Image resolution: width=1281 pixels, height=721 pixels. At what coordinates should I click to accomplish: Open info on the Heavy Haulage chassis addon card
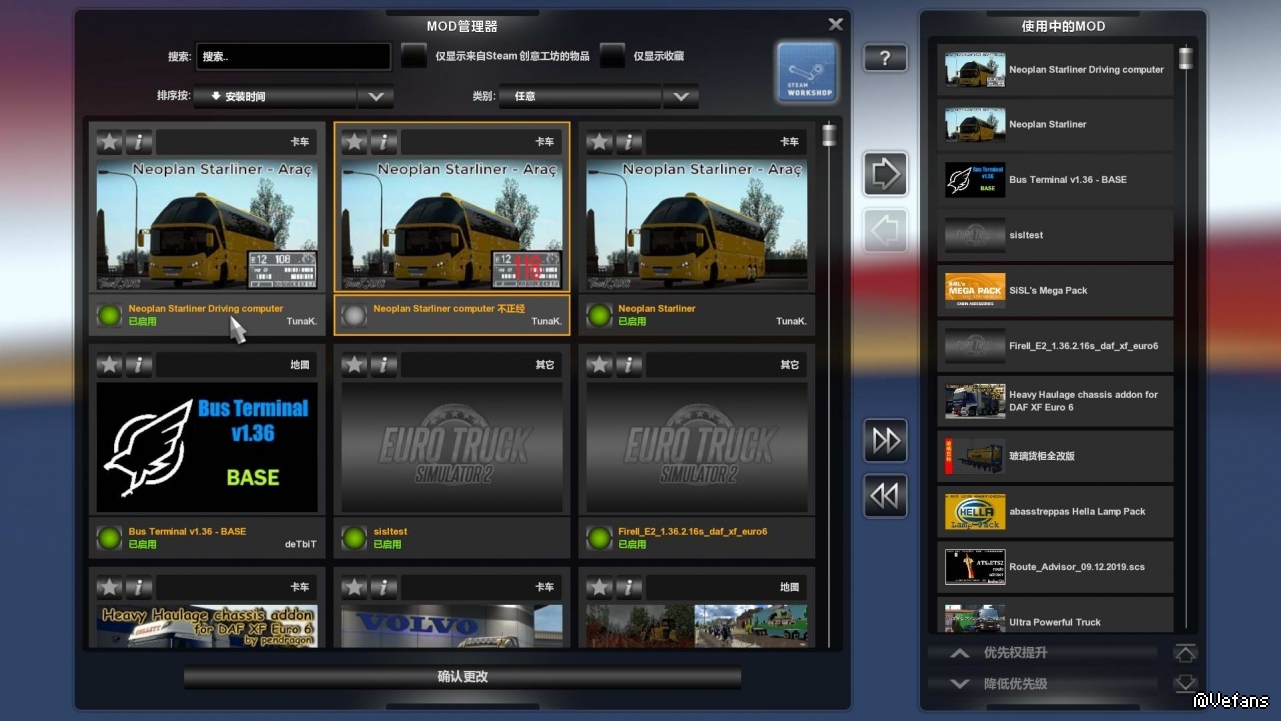139,587
